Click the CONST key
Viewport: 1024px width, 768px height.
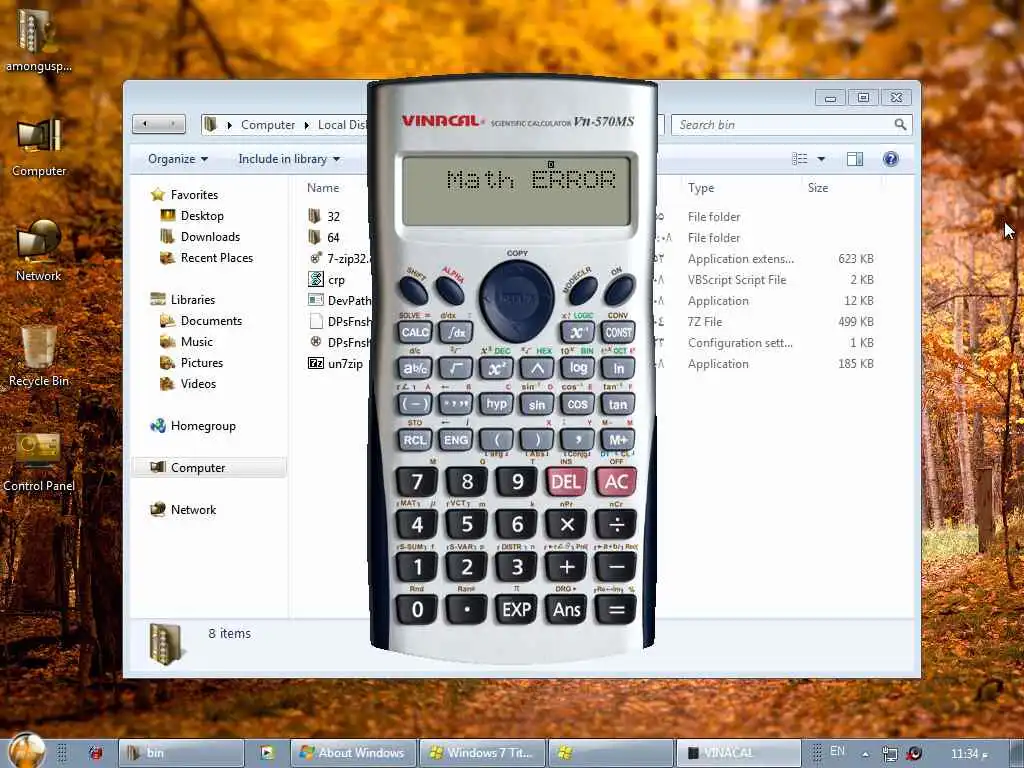pyautogui.click(x=618, y=332)
